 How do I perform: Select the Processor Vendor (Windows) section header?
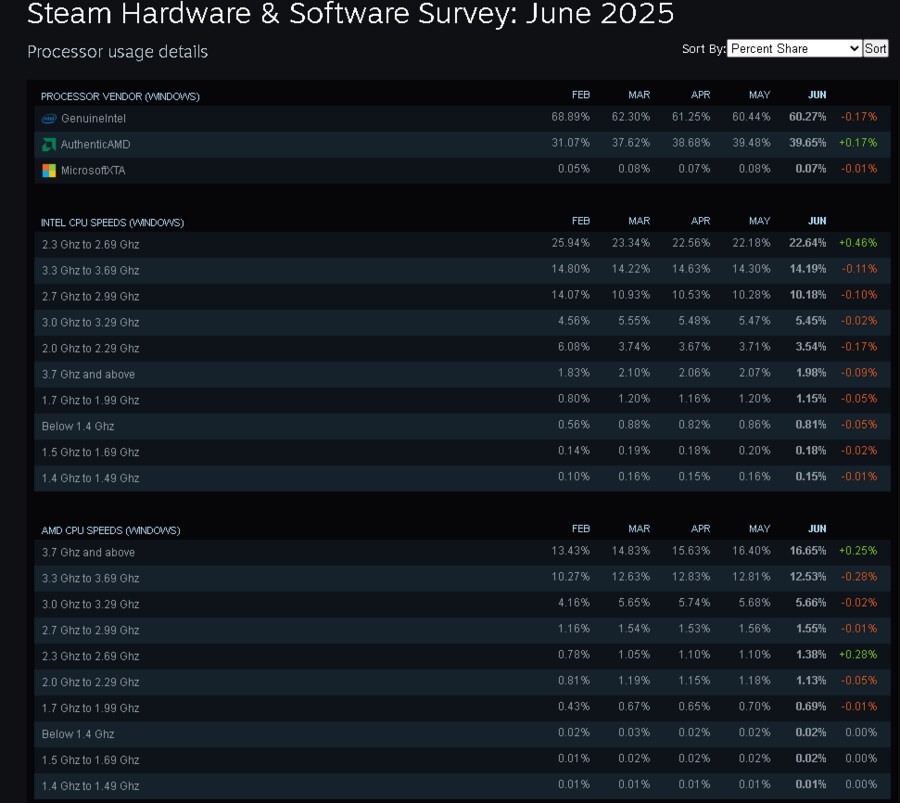point(120,96)
